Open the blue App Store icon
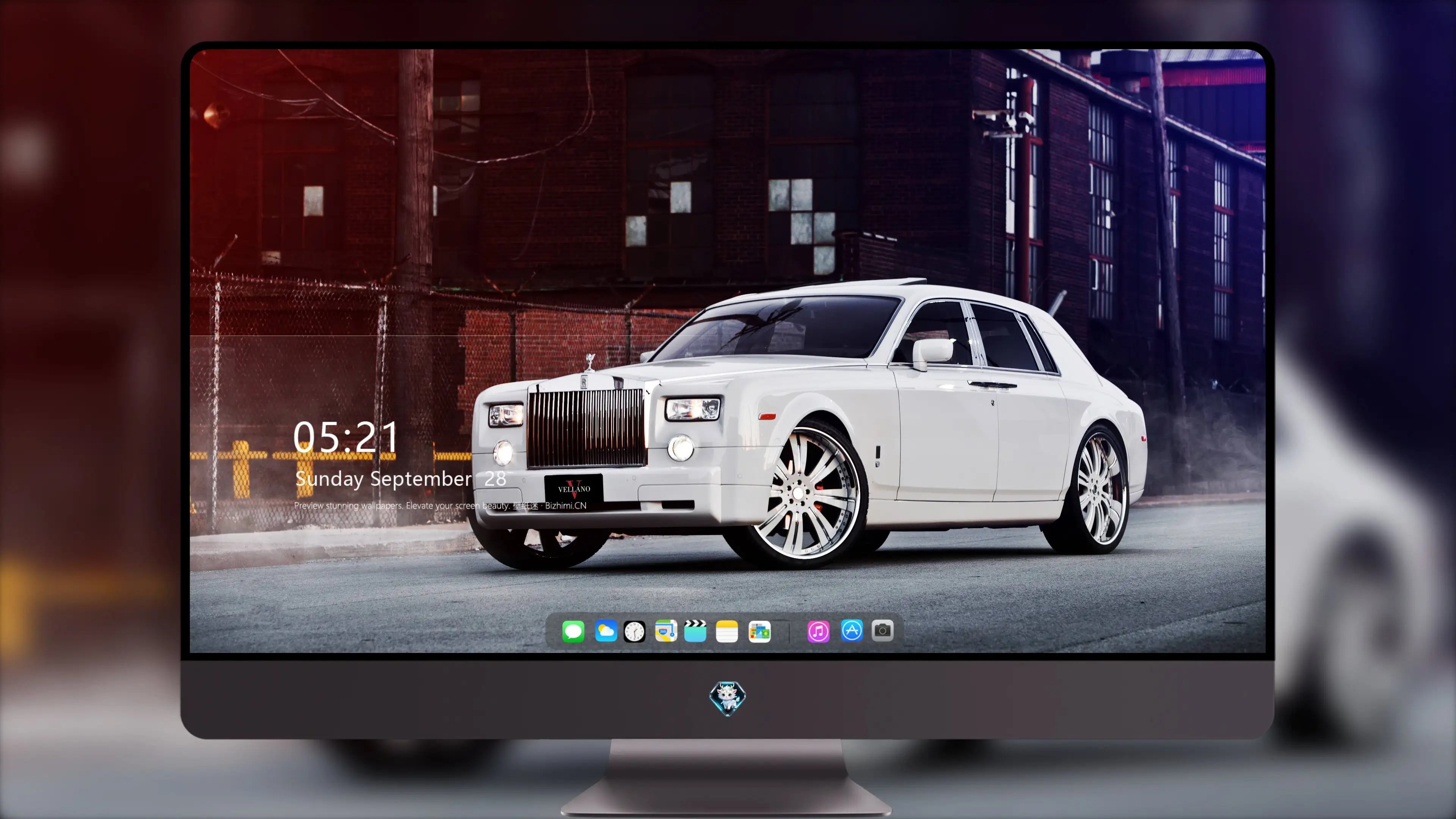Viewport: 1456px width, 819px height. [x=852, y=630]
